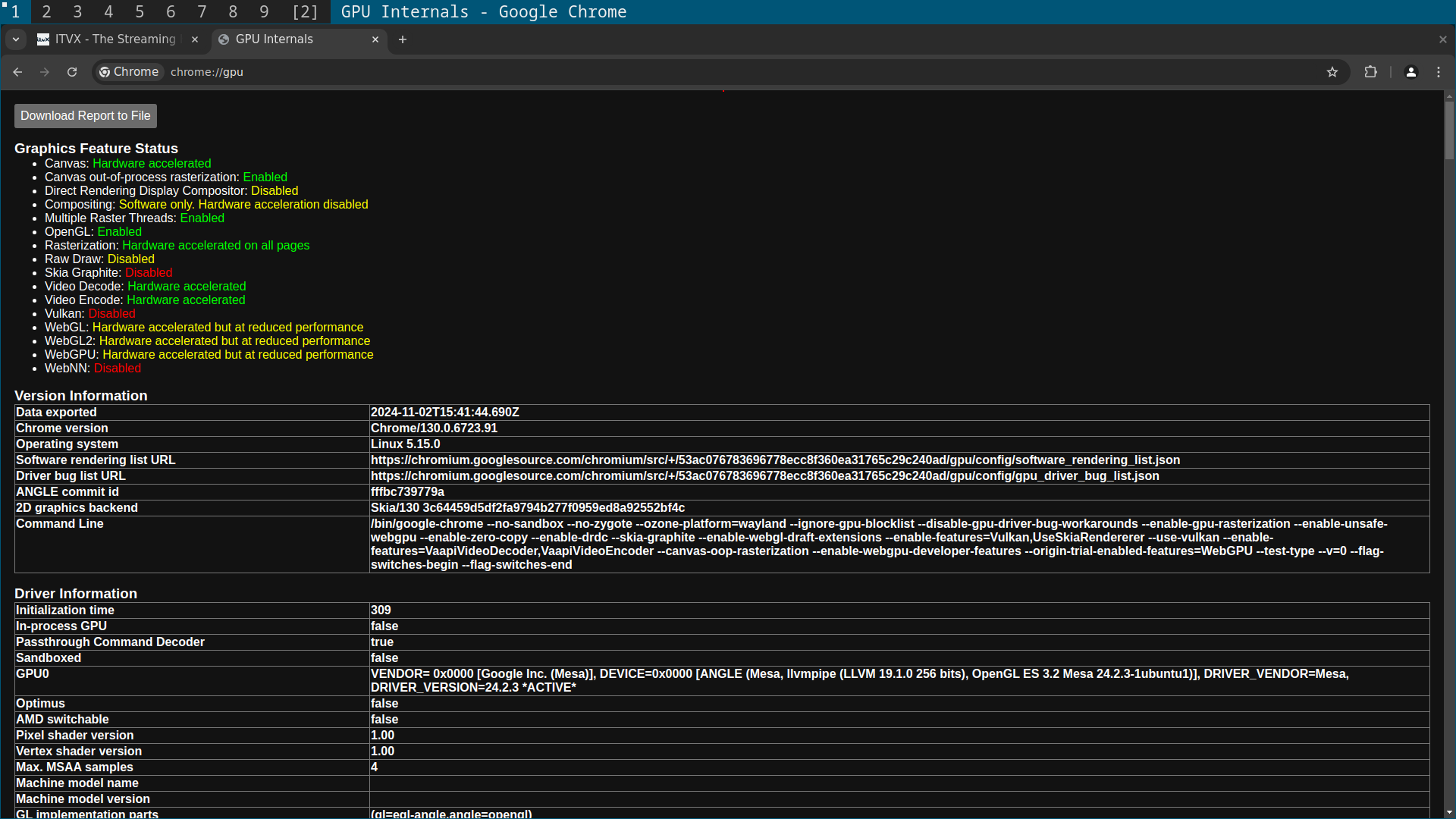Bookmark this page with star icon
The height and width of the screenshot is (819, 1456).
[x=1332, y=72]
